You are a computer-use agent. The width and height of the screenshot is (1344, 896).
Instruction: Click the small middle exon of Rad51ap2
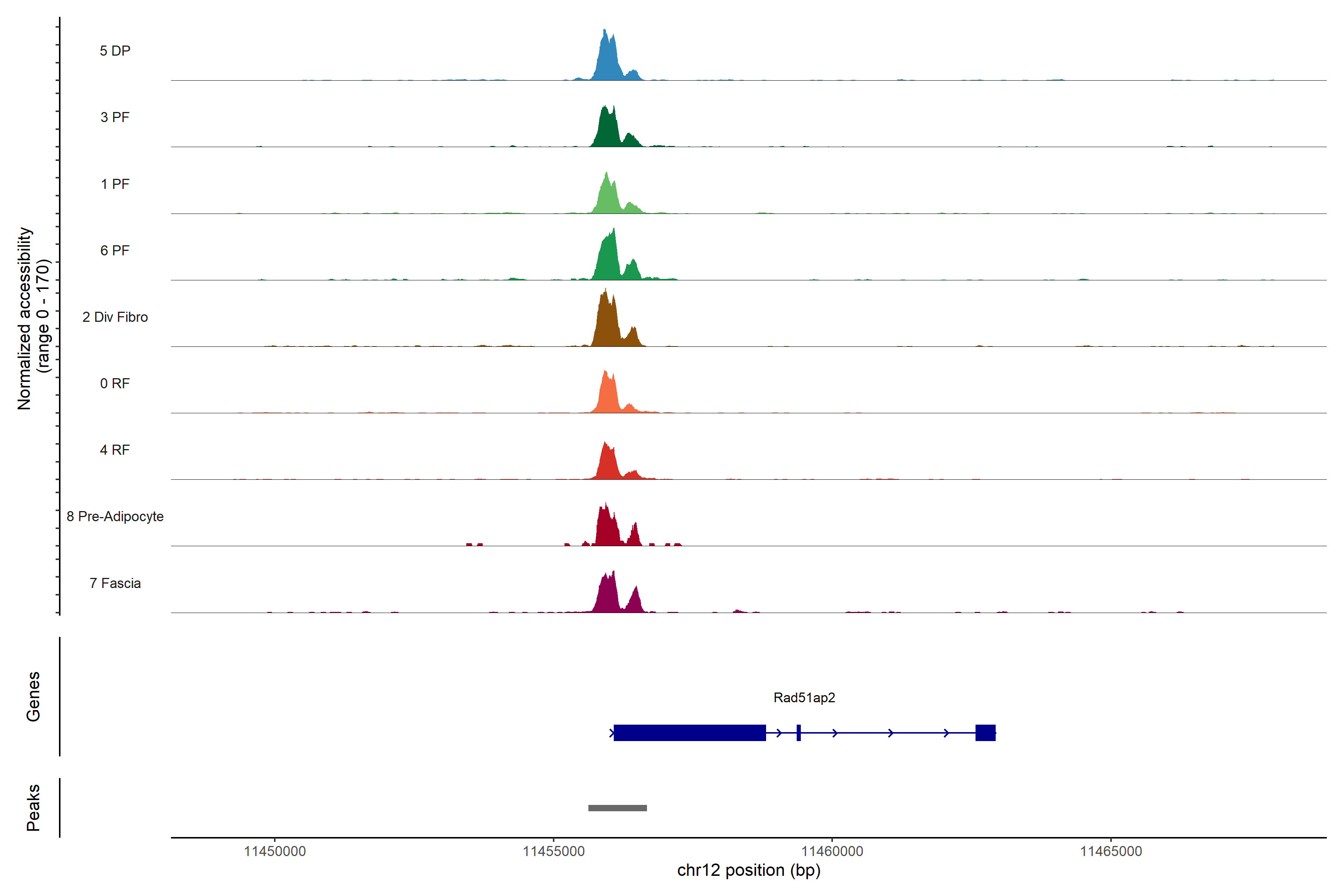point(798,732)
